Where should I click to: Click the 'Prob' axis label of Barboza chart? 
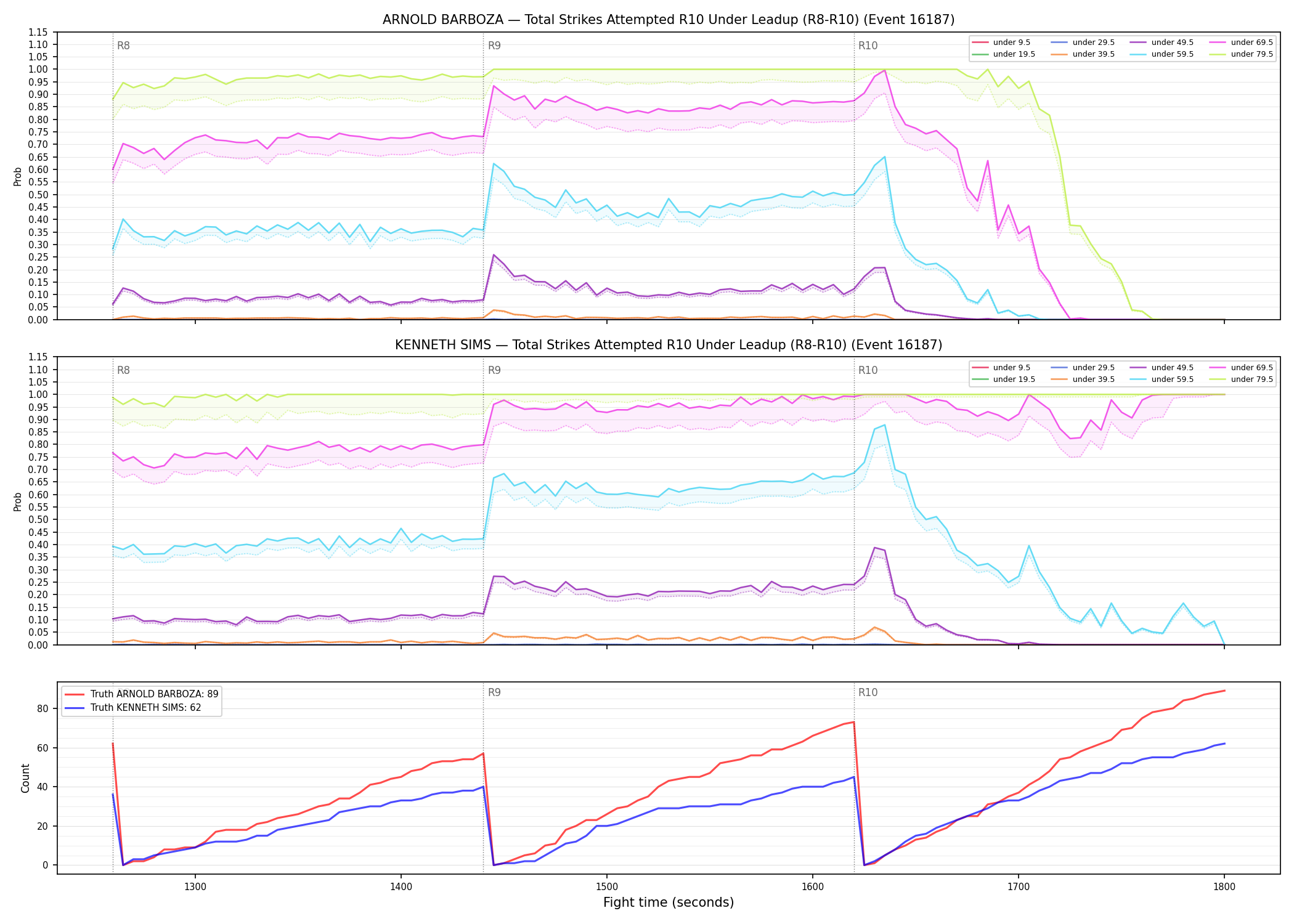click(x=18, y=176)
